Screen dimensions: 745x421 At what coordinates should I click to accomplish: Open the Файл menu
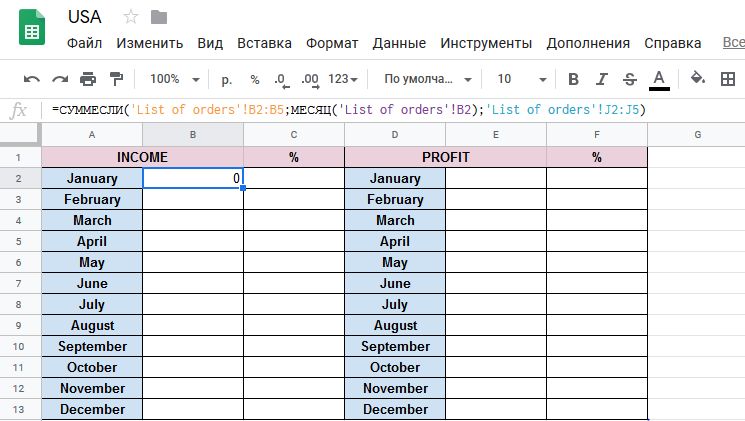[84, 43]
